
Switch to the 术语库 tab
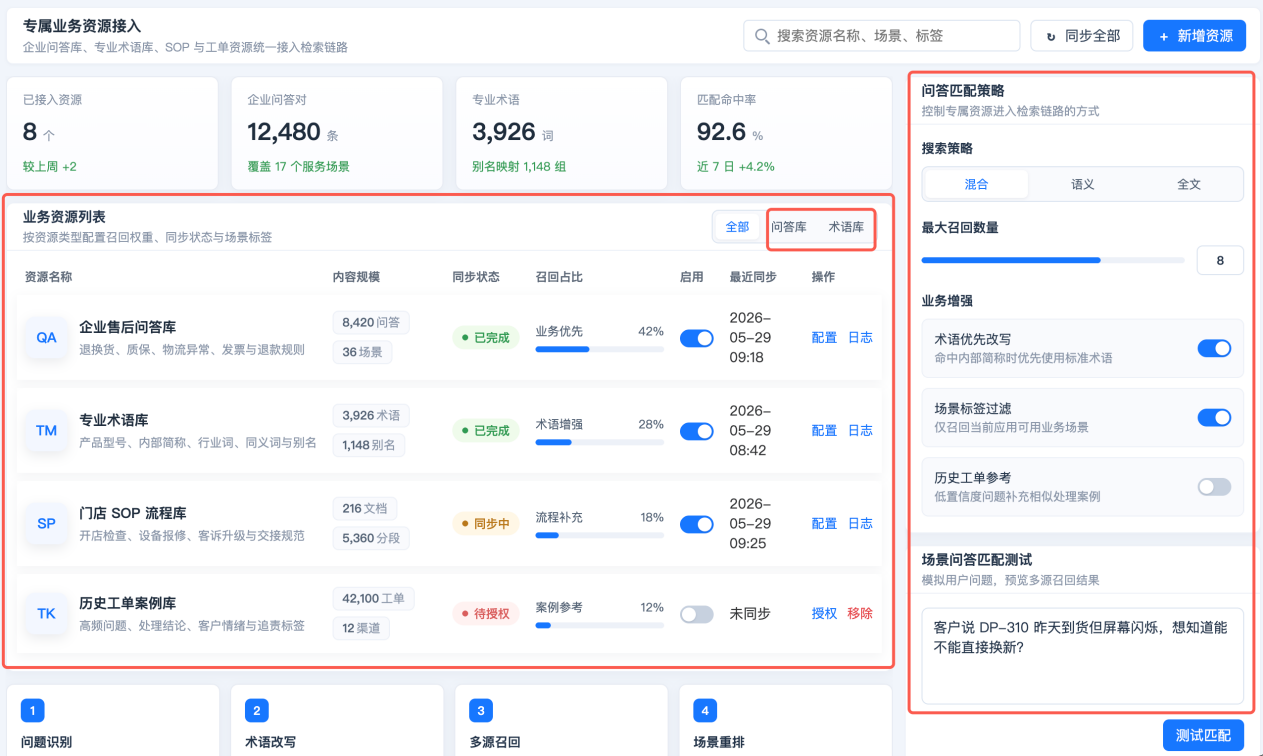pyautogui.click(x=846, y=227)
